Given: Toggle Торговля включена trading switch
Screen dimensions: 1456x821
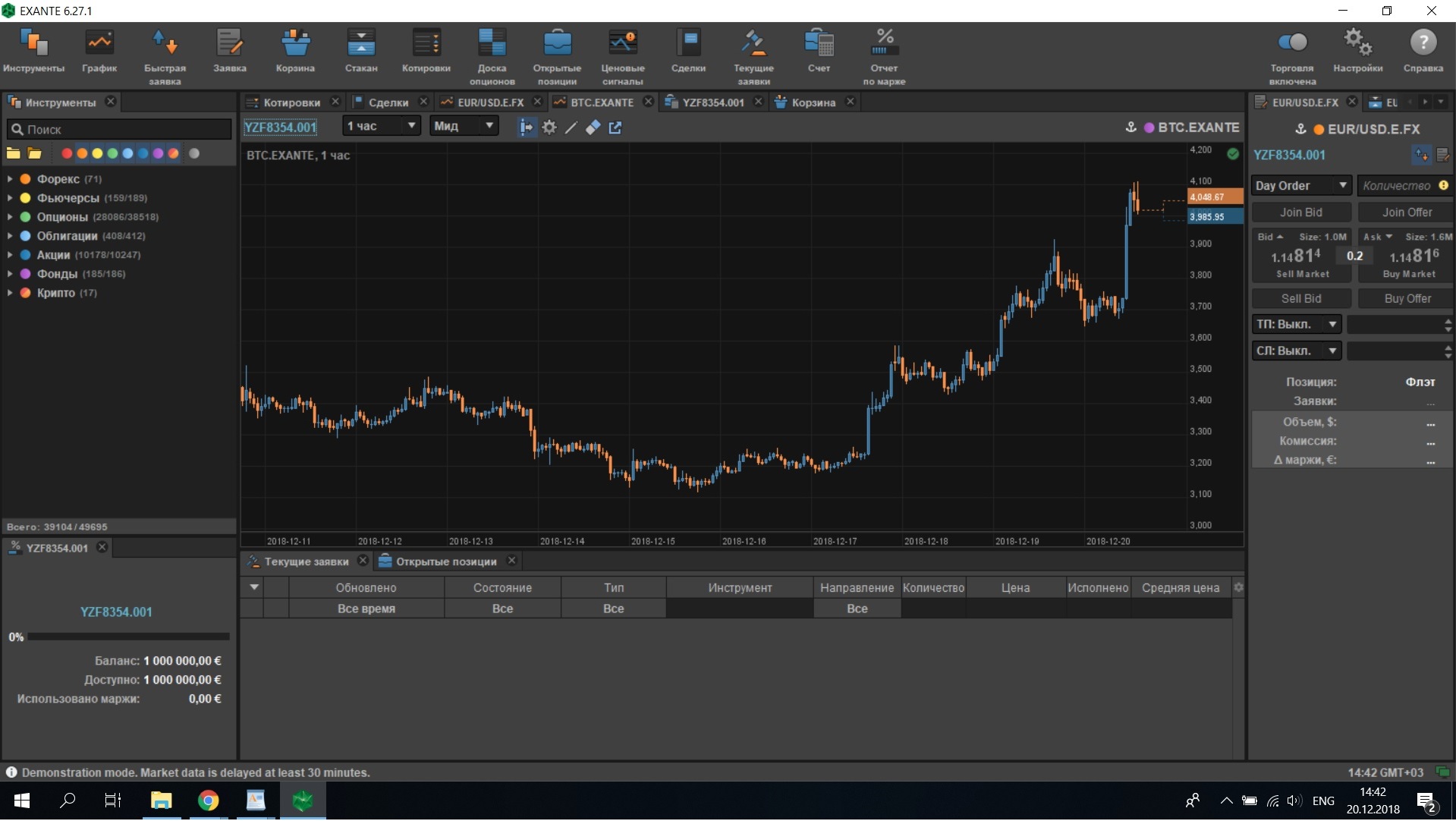Looking at the screenshot, I should (1292, 42).
